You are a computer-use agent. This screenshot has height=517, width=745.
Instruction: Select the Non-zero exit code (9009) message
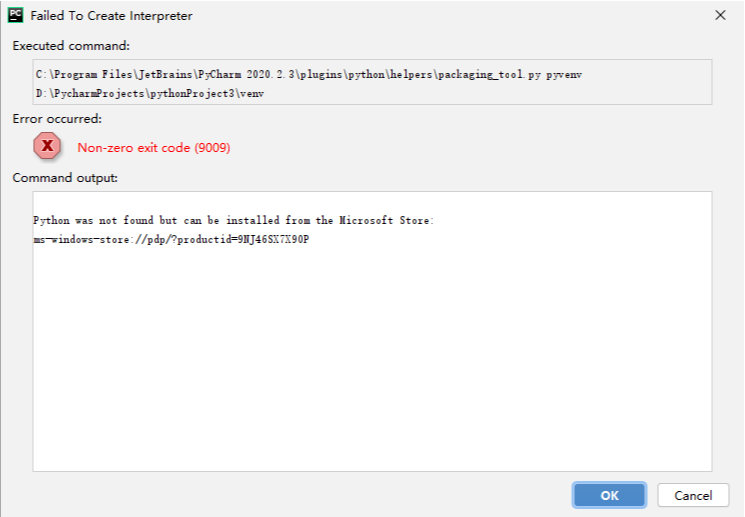154,148
